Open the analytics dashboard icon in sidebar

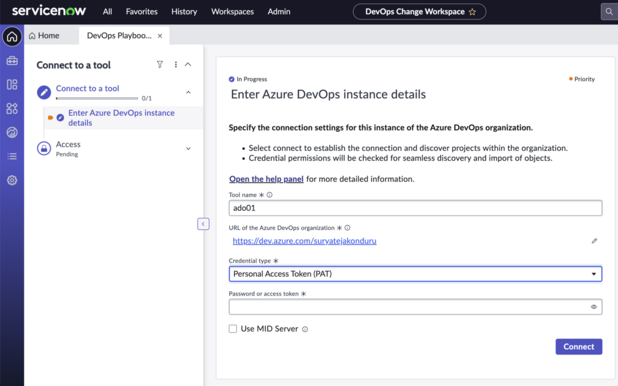point(12,132)
